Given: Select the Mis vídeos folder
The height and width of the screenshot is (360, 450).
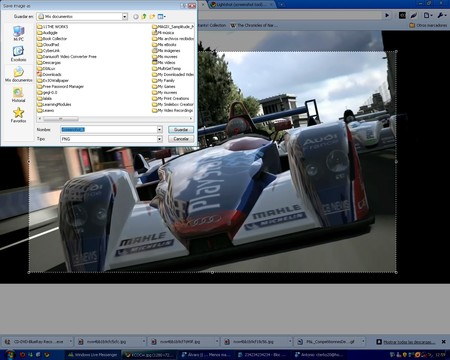Looking at the screenshot, I should [x=164, y=63].
